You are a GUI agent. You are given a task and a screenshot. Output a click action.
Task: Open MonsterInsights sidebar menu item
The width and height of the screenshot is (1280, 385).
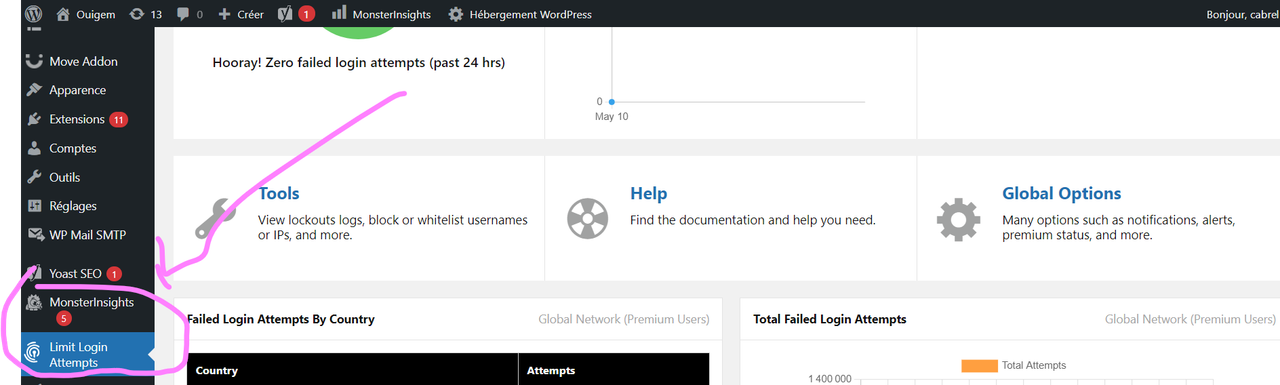point(91,302)
